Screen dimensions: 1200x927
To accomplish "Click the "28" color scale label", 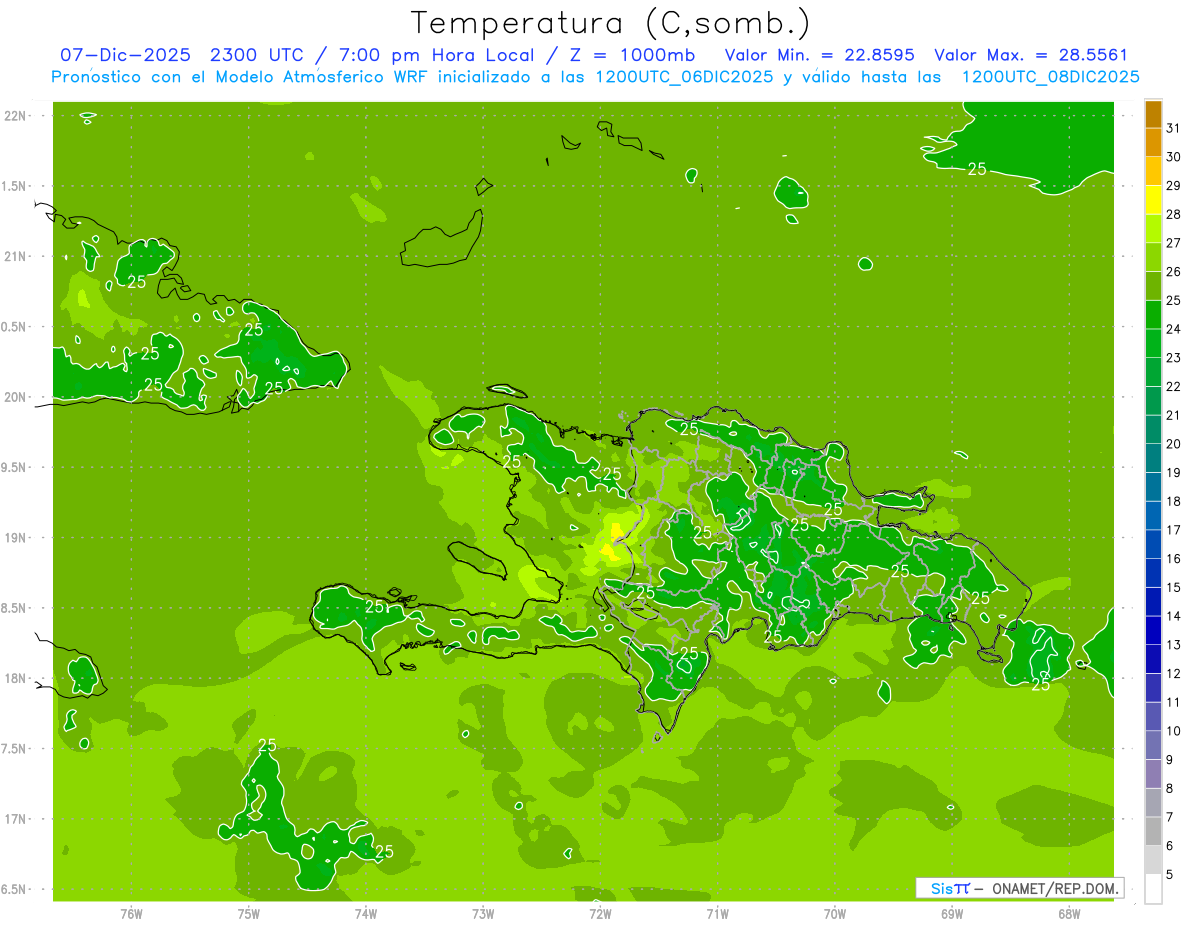I will click(x=1174, y=214).
